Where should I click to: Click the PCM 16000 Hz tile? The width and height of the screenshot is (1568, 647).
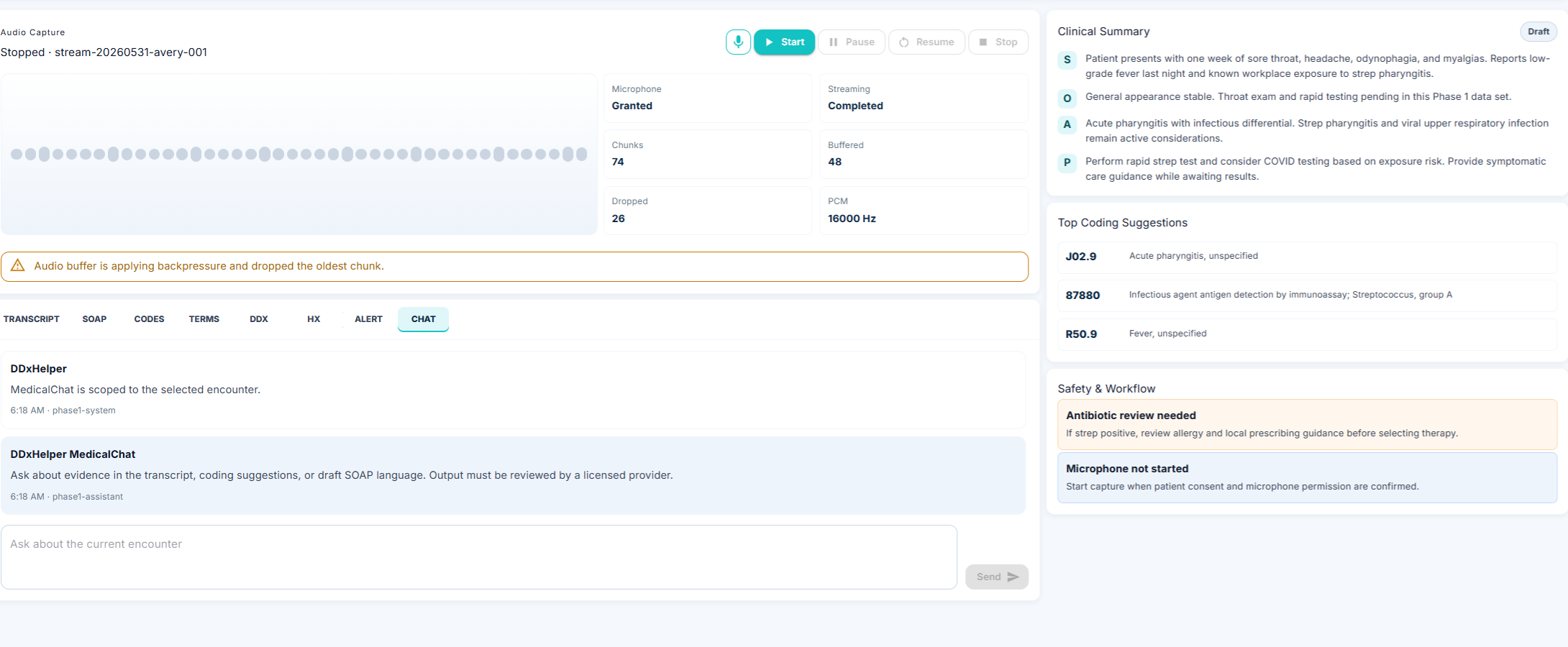click(x=924, y=210)
